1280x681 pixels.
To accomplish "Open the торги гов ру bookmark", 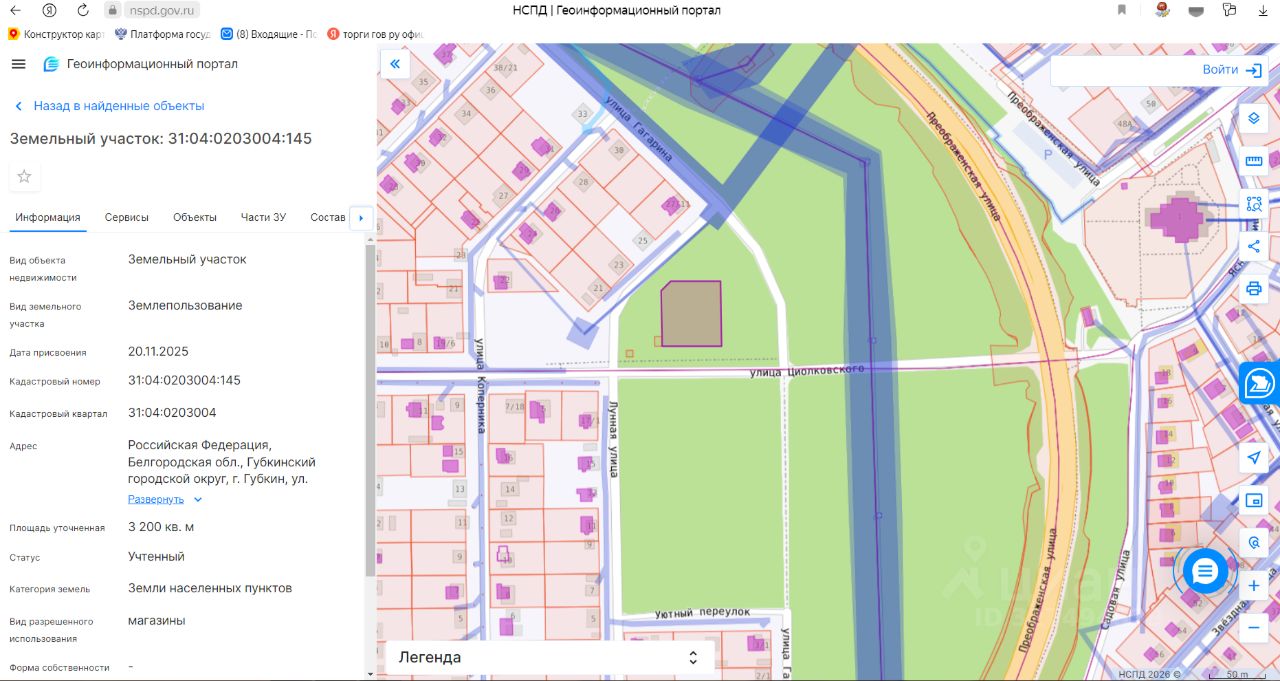I will coord(375,34).
